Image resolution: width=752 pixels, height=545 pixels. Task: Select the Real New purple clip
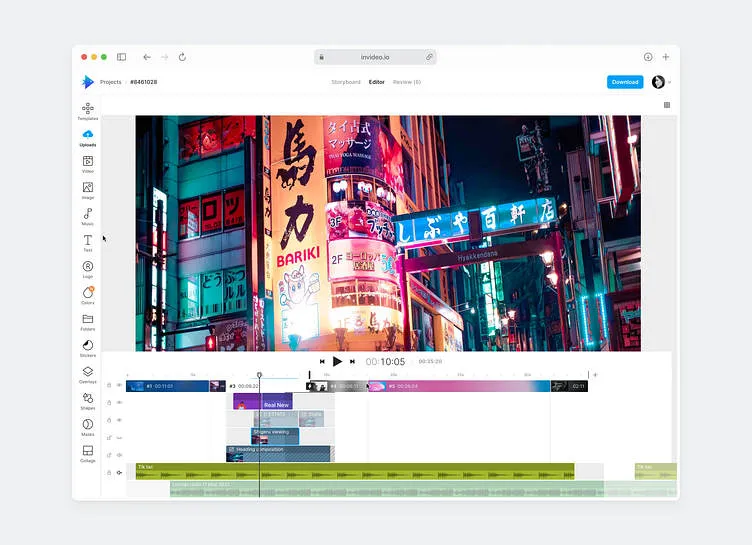(263, 402)
